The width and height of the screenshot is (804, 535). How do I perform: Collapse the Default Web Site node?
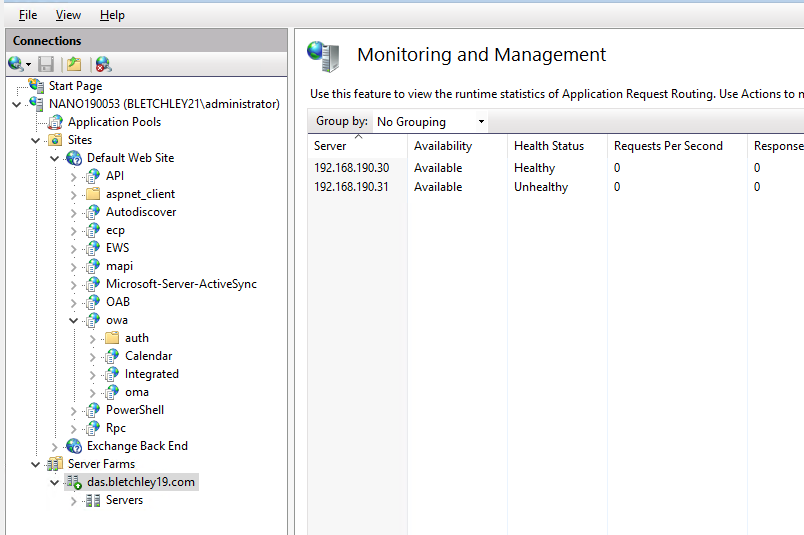pyautogui.click(x=54, y=158)
